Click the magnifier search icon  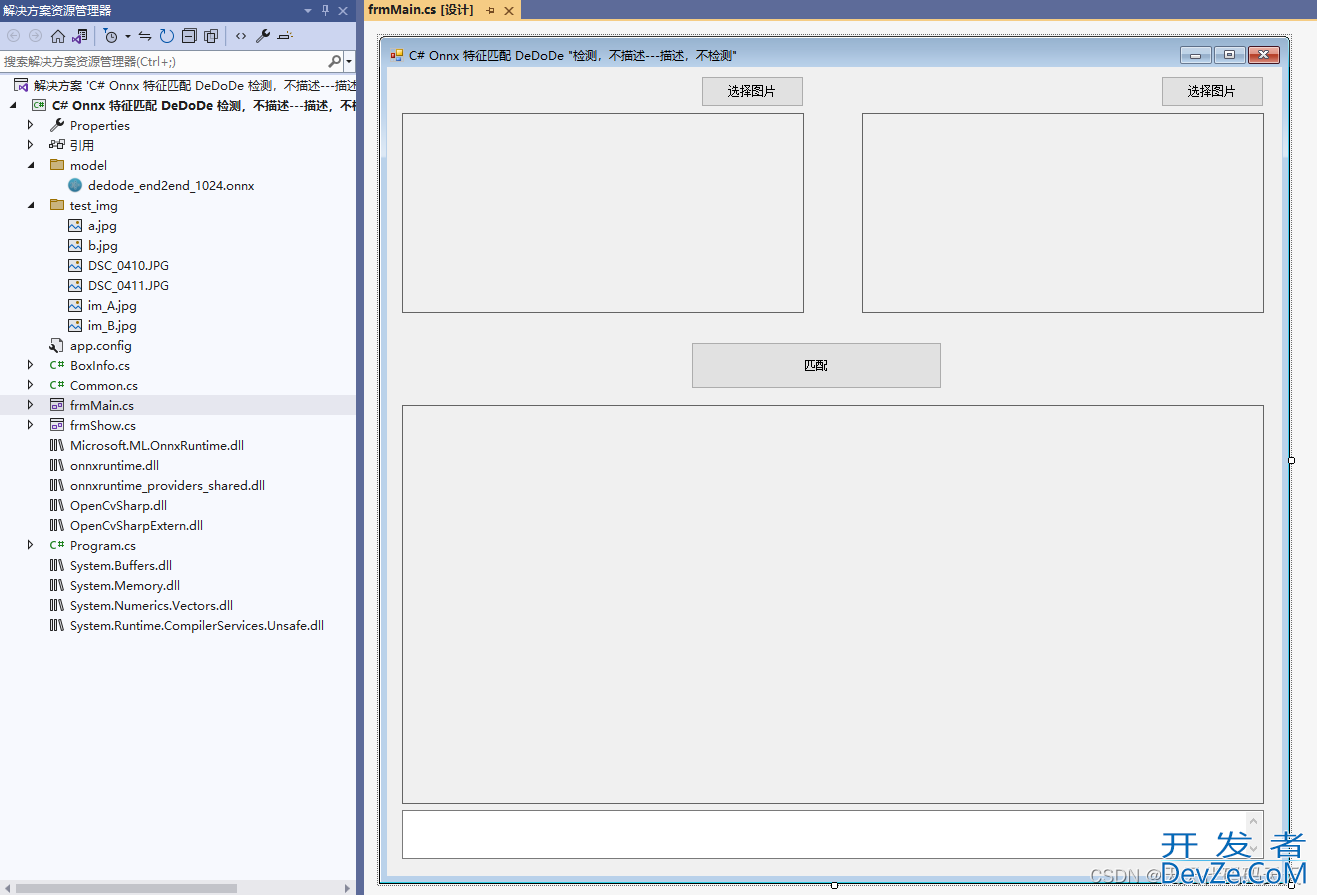pyautogui.click(x=335, y=61)
